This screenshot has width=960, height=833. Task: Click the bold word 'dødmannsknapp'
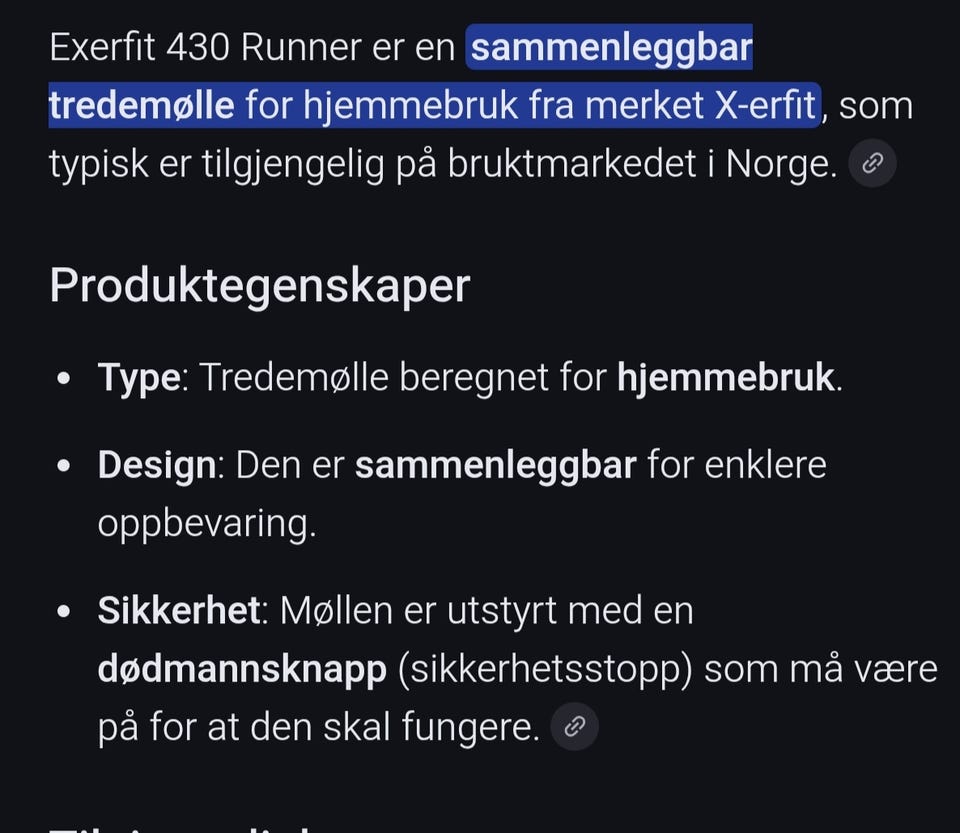[242, 669]
